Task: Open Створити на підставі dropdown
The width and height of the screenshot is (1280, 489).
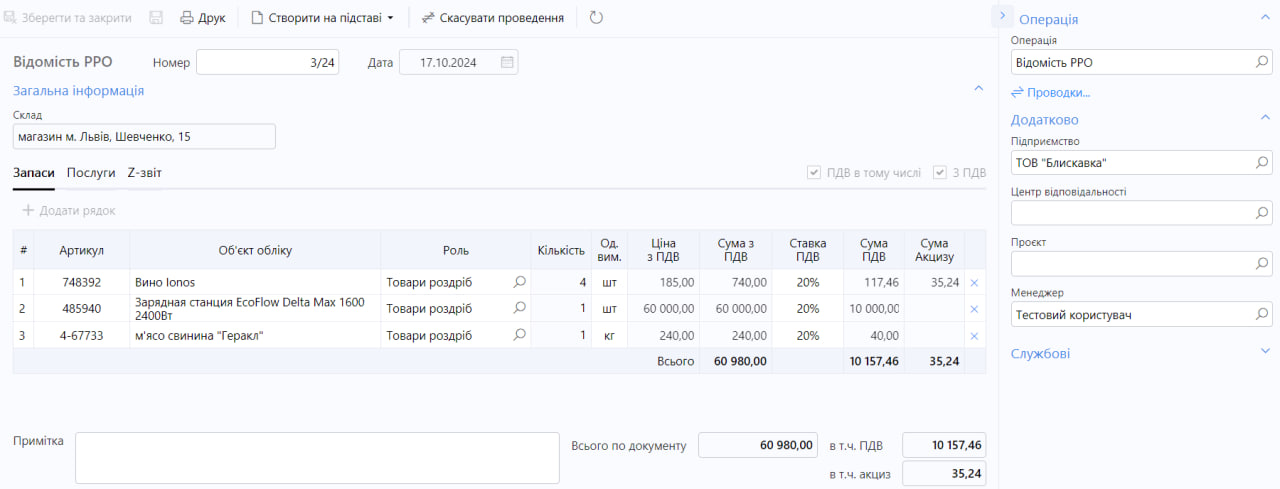Action: (322, 18)
